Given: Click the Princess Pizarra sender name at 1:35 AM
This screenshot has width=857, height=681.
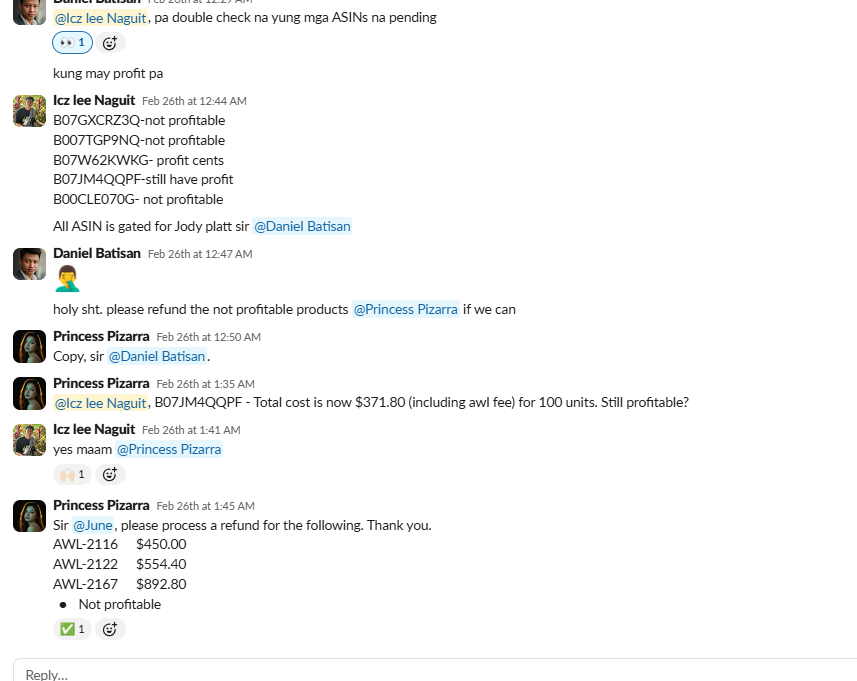Looking at the screenshot, I should pyautogui.click(x=101, y=383).
